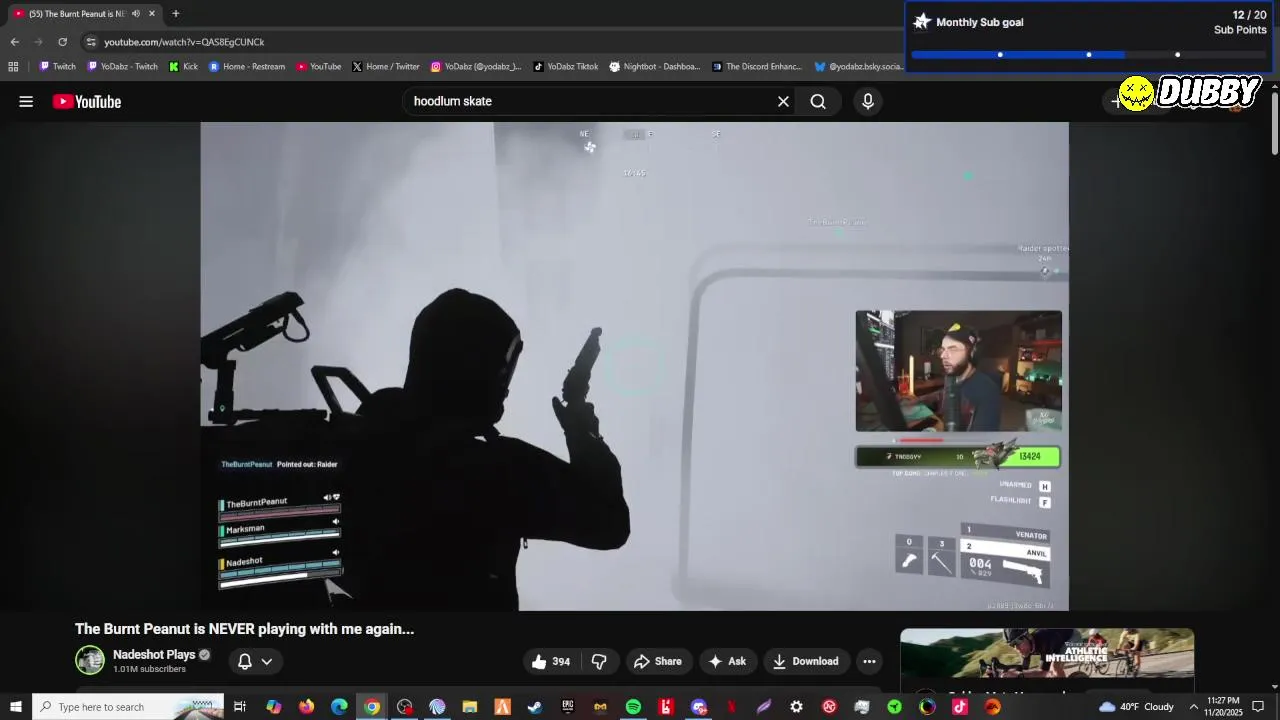Screen dimensions: 1280x720
Task: Click the Monthly Sub goal progress bar
Action: pyautogui.click(x=1089, y=55)
